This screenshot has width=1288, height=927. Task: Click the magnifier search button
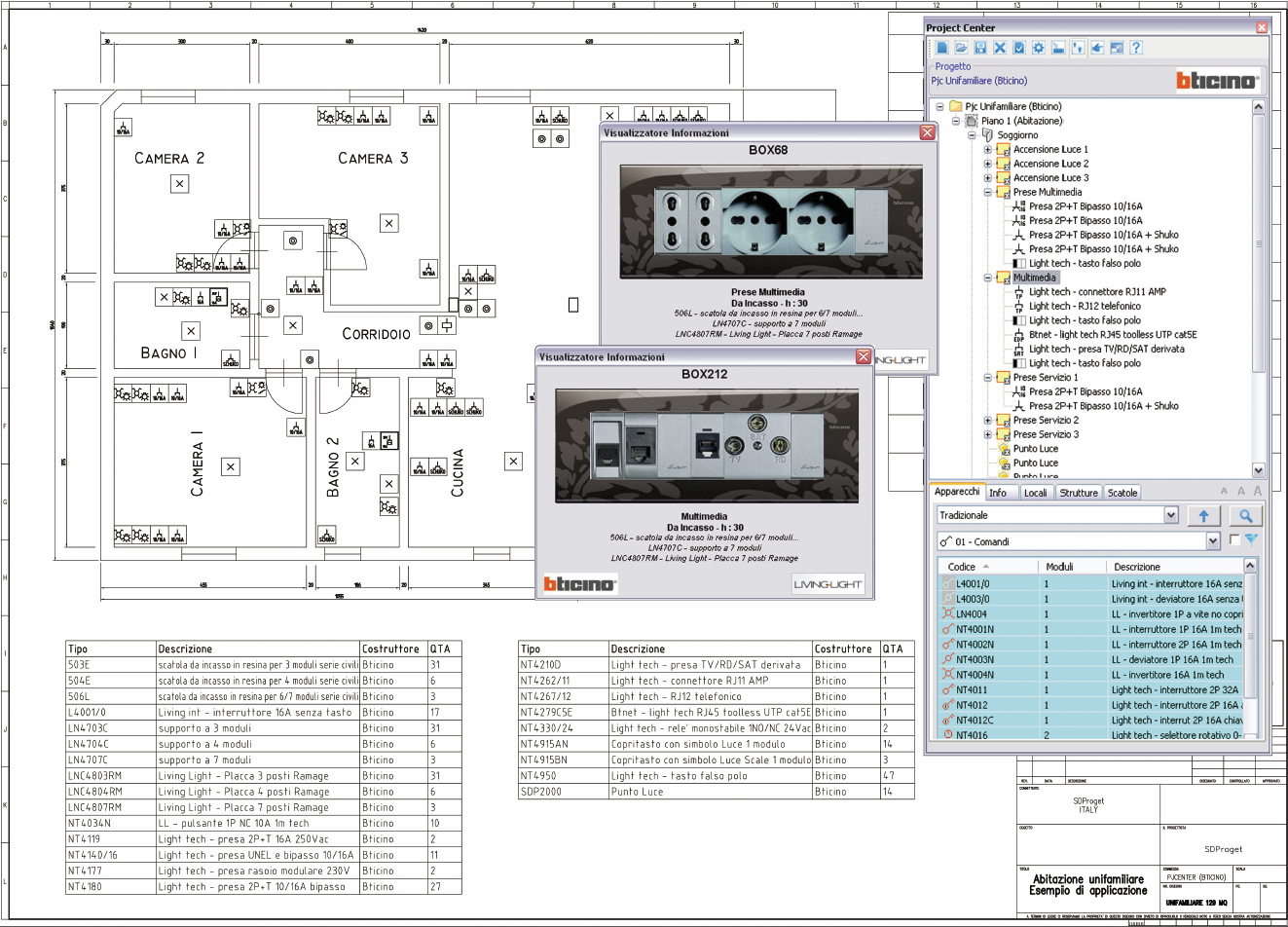1245,516
